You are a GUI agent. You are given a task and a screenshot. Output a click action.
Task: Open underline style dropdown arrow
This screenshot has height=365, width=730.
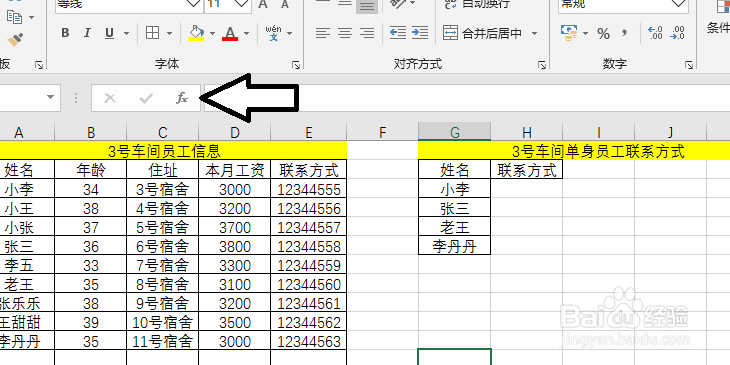[126, 34]
